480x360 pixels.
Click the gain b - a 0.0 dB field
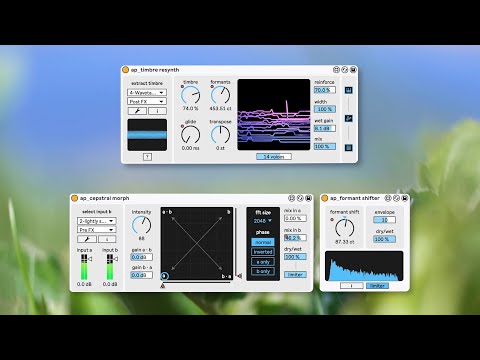142,275
